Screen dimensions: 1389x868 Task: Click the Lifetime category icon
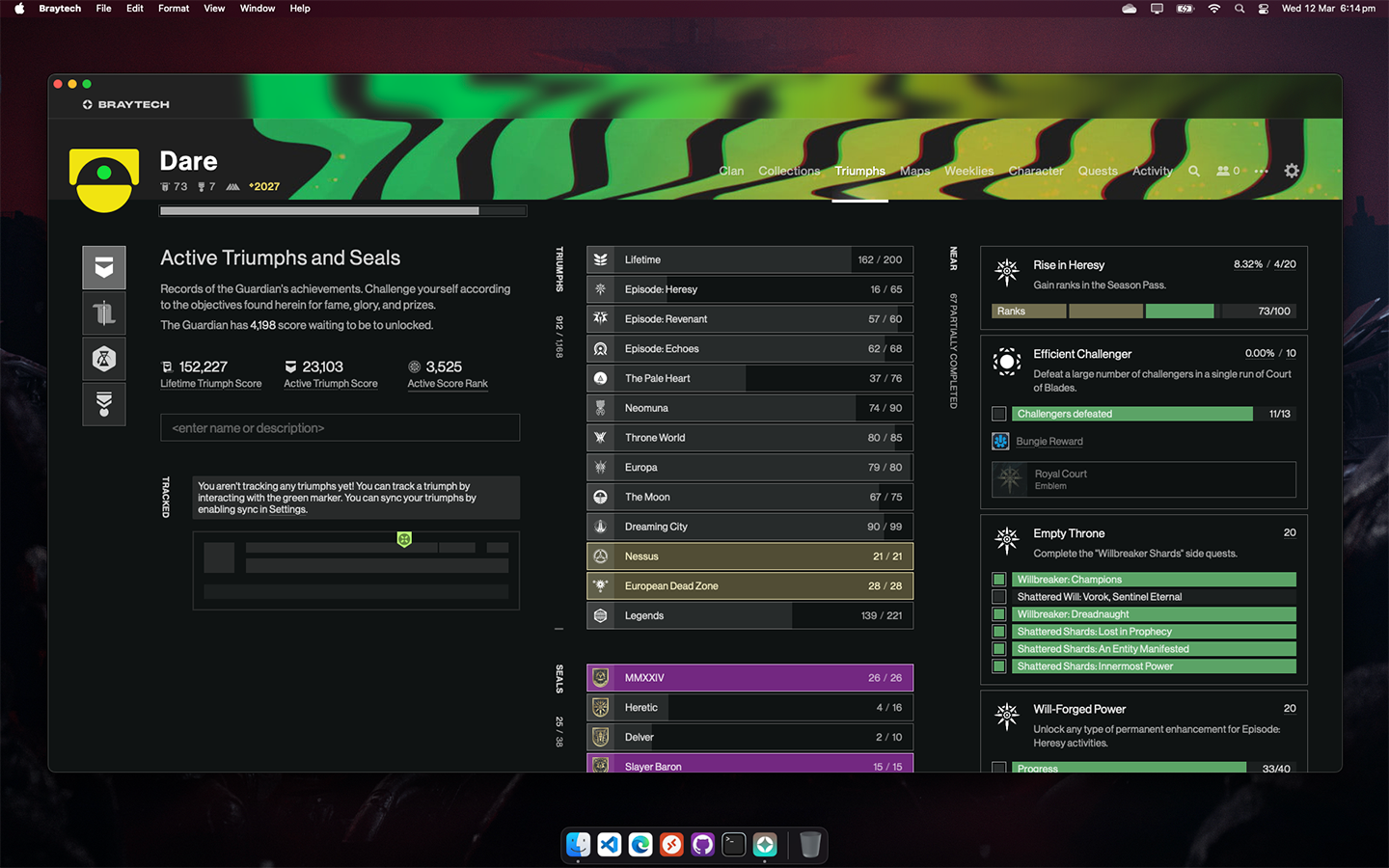coord(601,259)
